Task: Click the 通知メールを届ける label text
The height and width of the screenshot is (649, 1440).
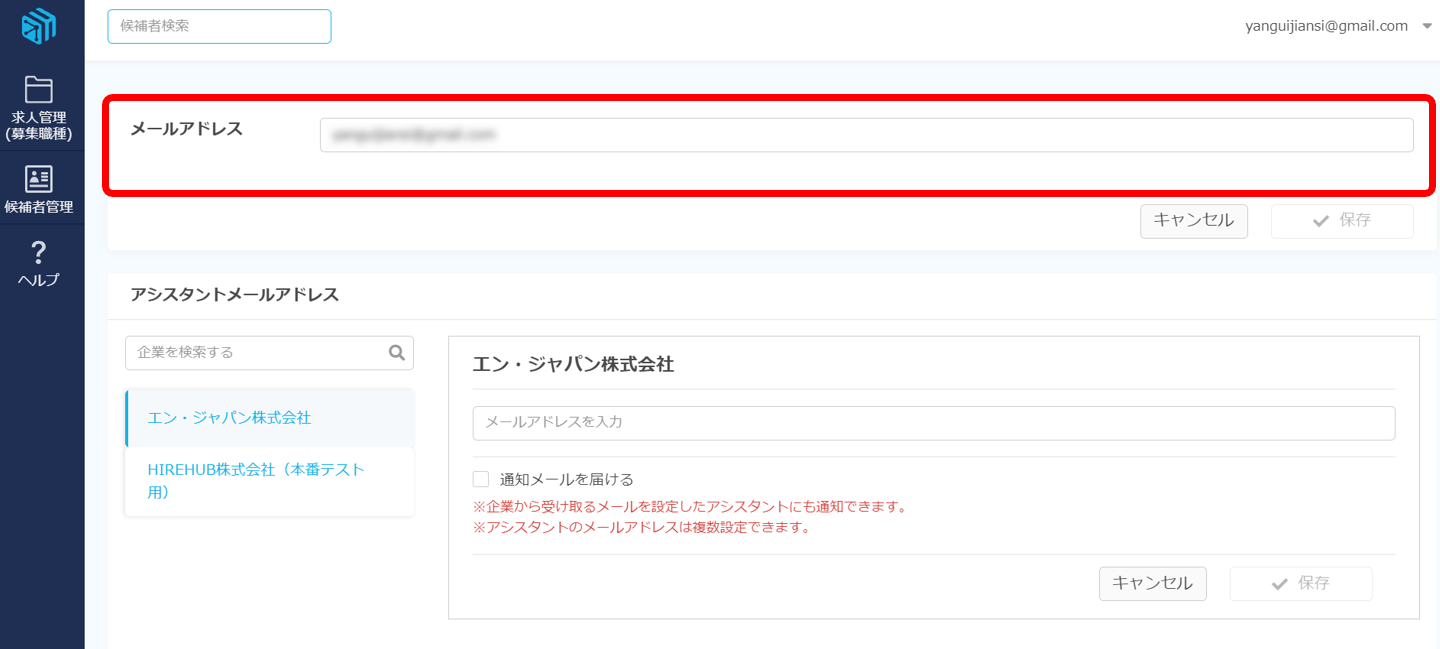Action: point(566,479)
